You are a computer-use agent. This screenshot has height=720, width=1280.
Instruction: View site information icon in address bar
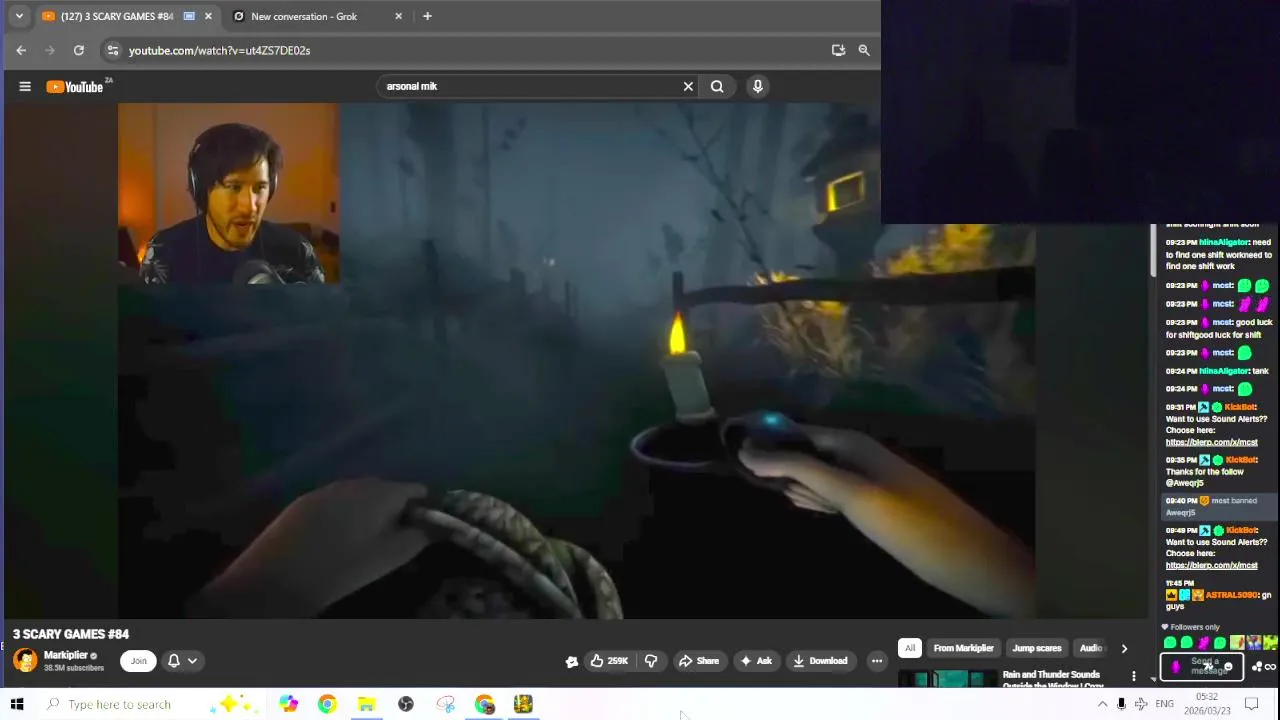click(x=113, y=50)
